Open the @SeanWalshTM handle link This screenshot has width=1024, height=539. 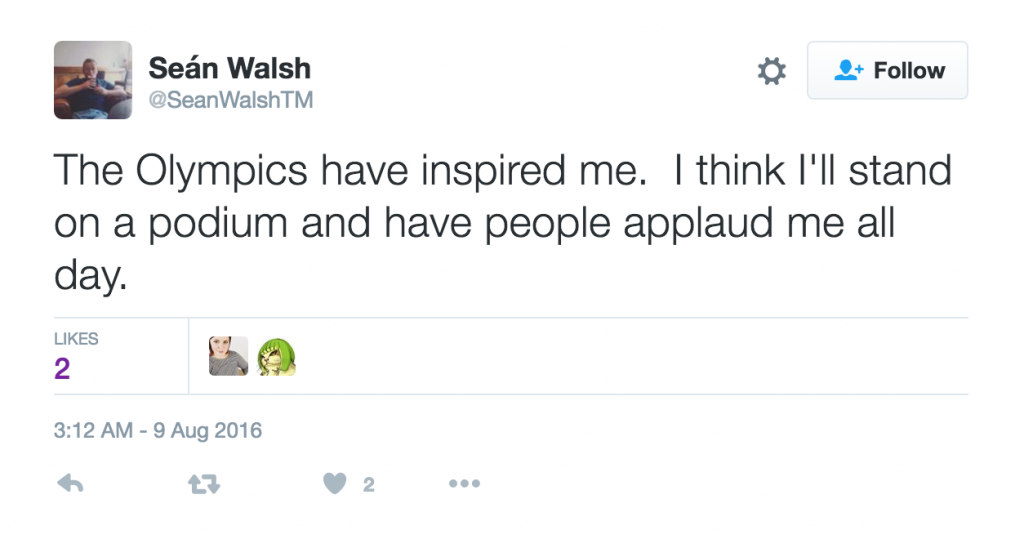click(231, 100)
